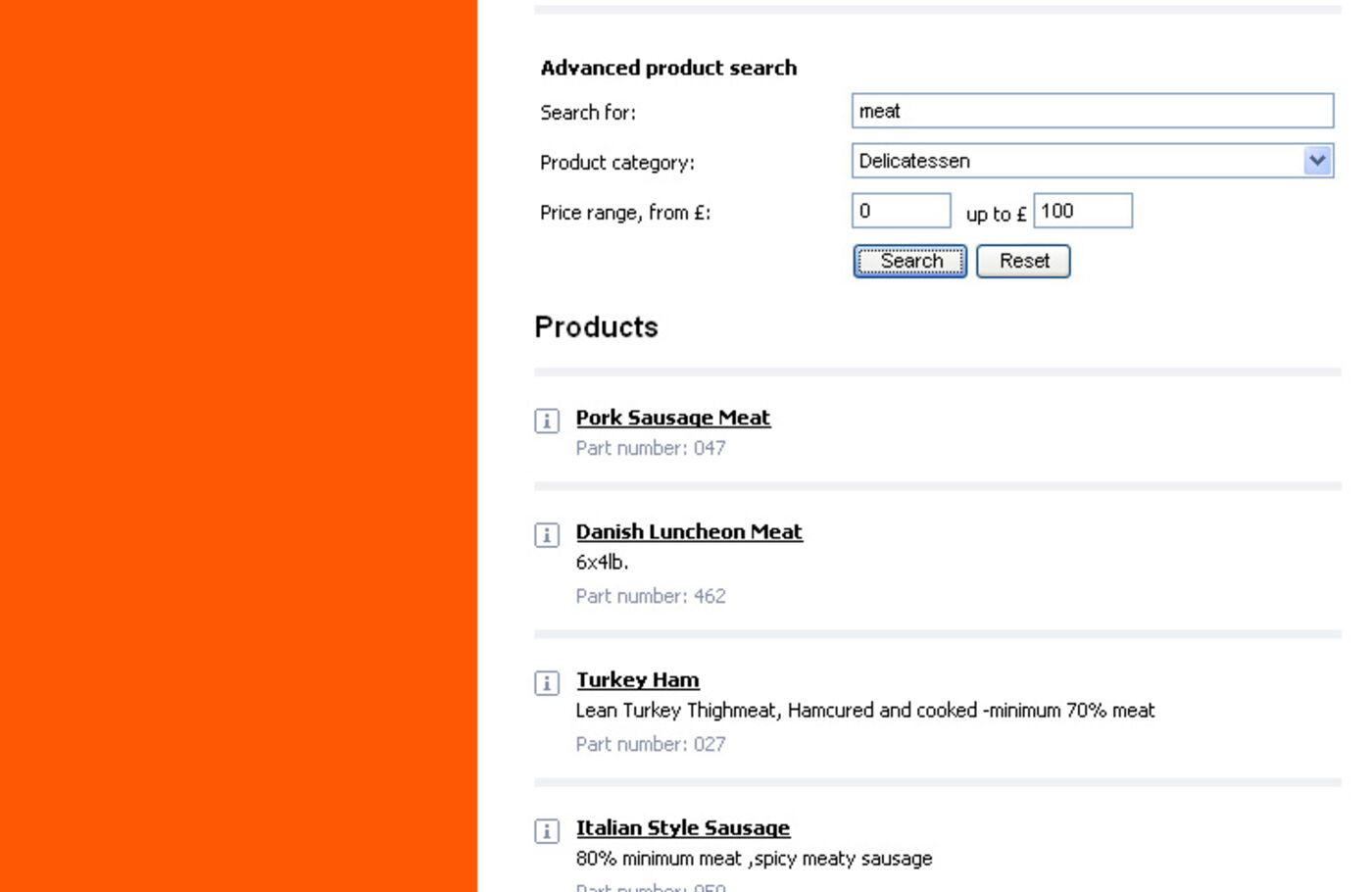The image size is (1372, 892).
Task: Follow the Italian Style Sausage link
Action: tap(682, 827)
